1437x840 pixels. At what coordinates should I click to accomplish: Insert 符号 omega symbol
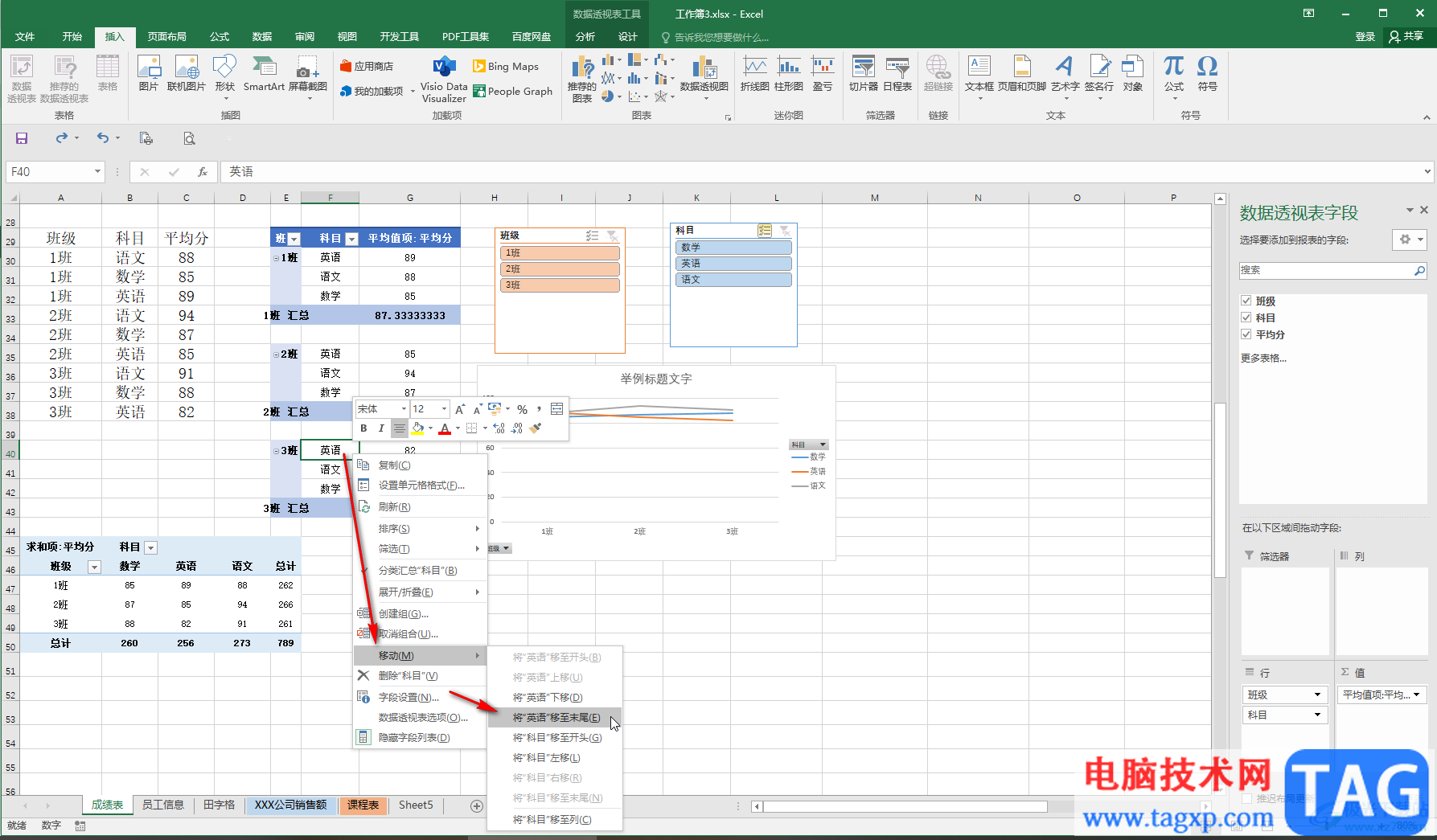[x=1207, y=73]
